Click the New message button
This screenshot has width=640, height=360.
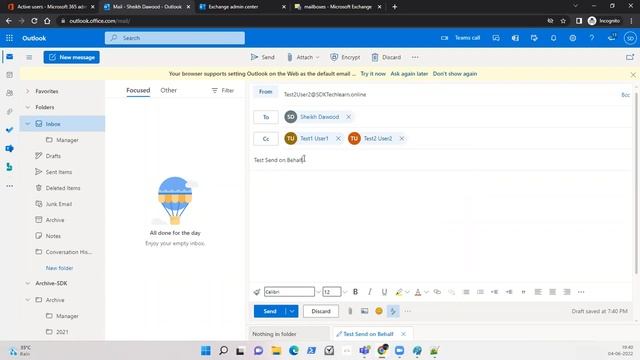coord(71,57)
